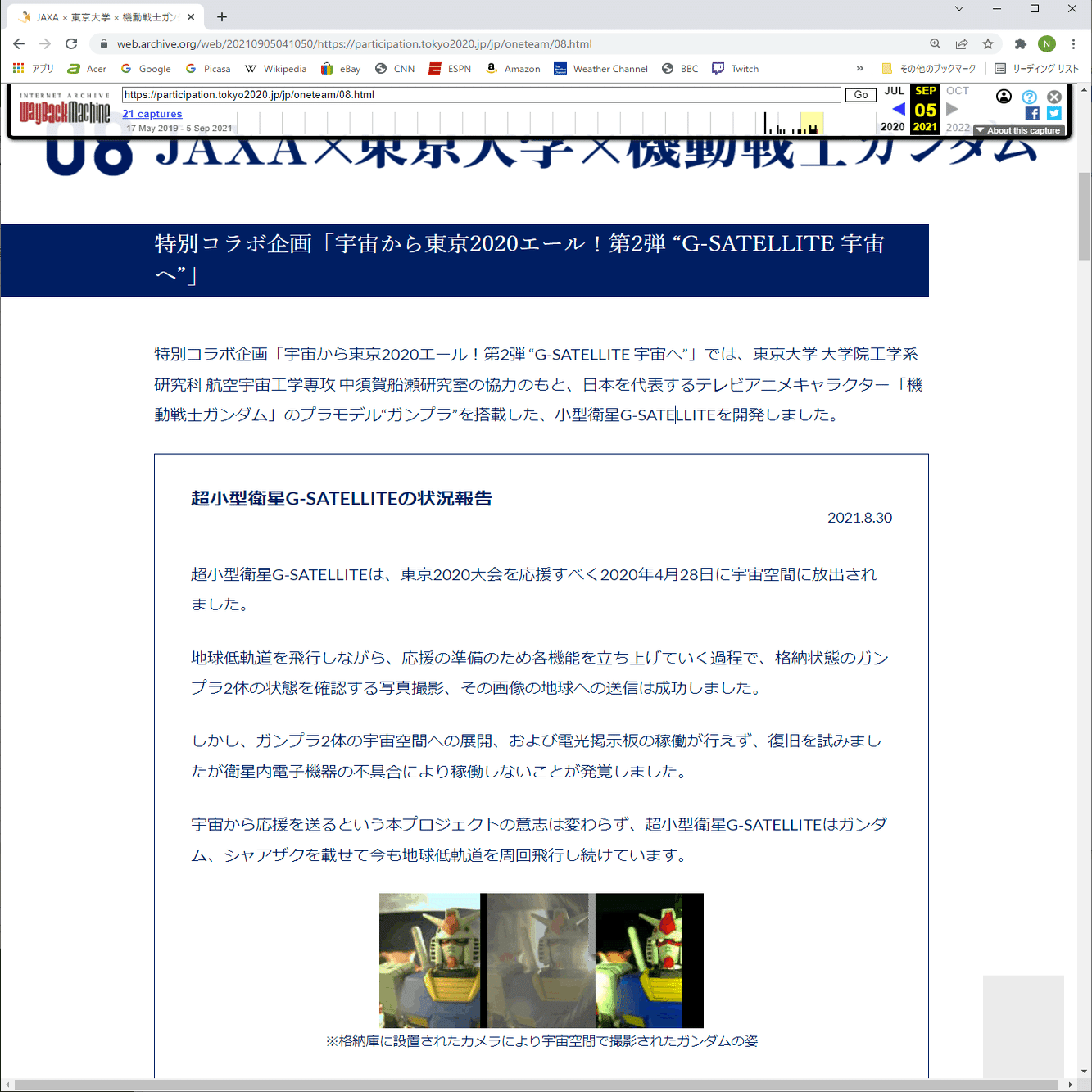Open the BBC bookmark
This screenshot has height=1092, width=1092.
680,69
